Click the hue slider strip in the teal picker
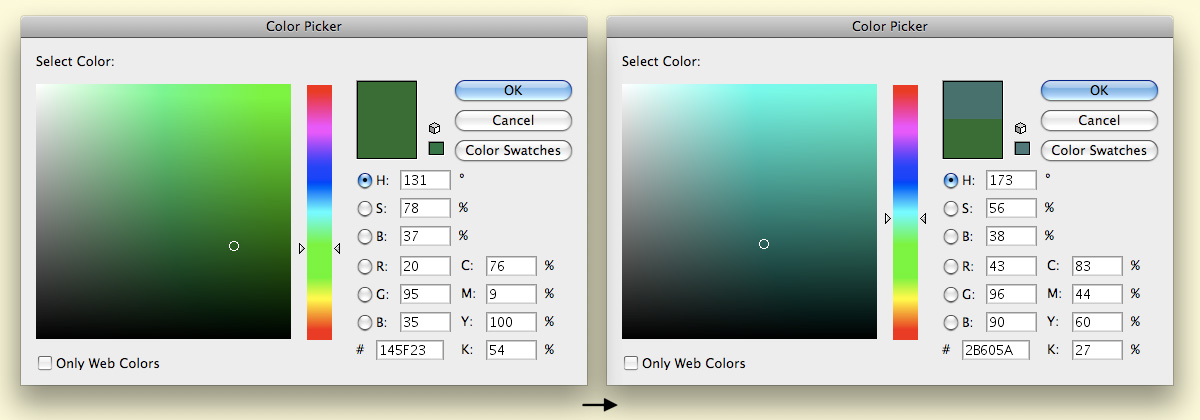 click(905, 212)
